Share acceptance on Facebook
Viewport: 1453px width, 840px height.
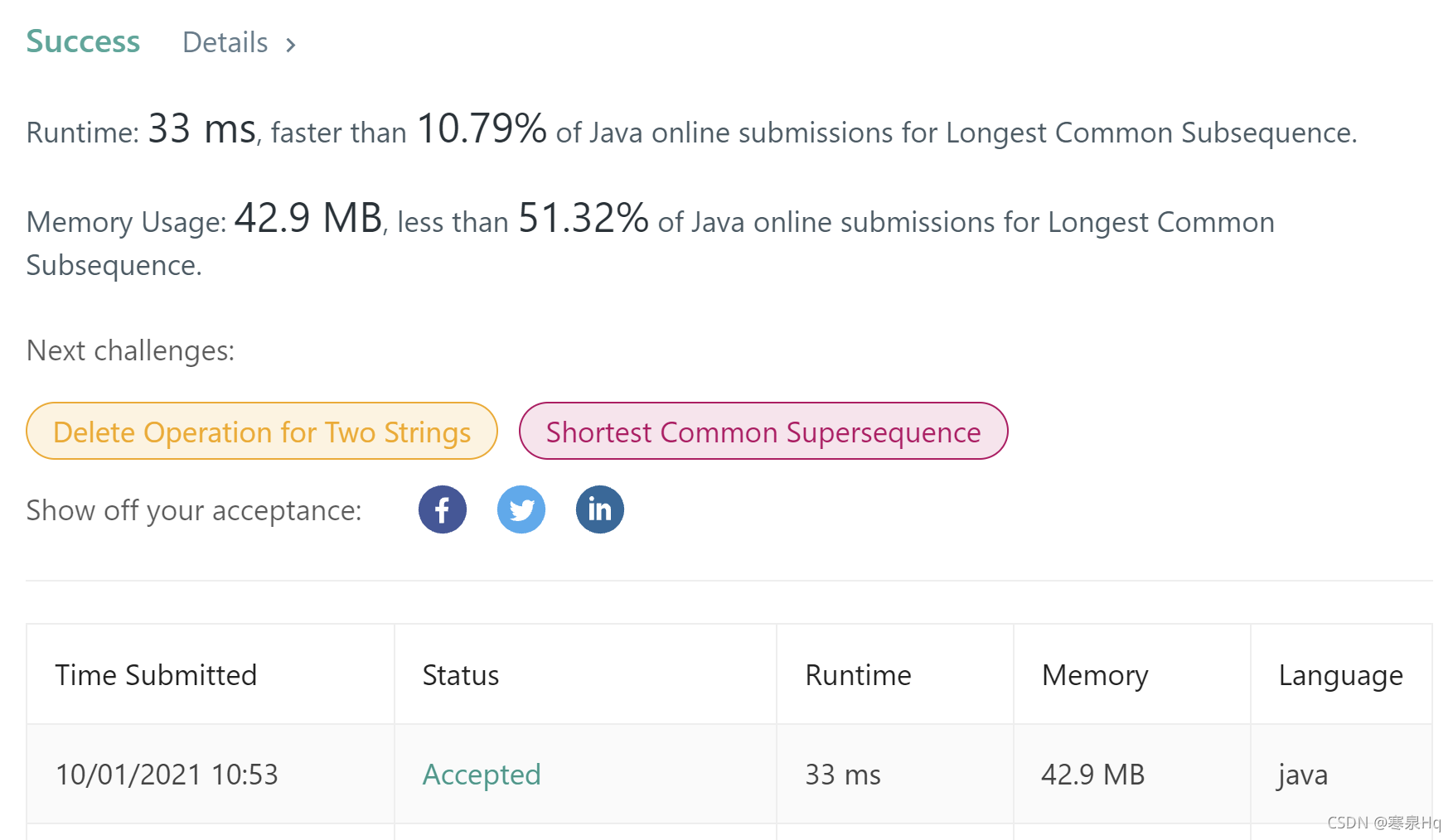click(442, 509)
